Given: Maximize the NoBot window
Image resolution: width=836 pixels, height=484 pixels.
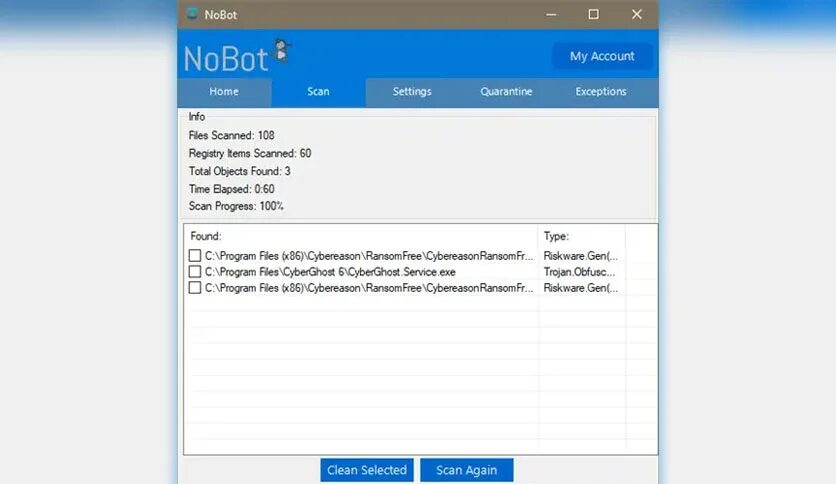Looking at the screenshot, I should [593, 14].
